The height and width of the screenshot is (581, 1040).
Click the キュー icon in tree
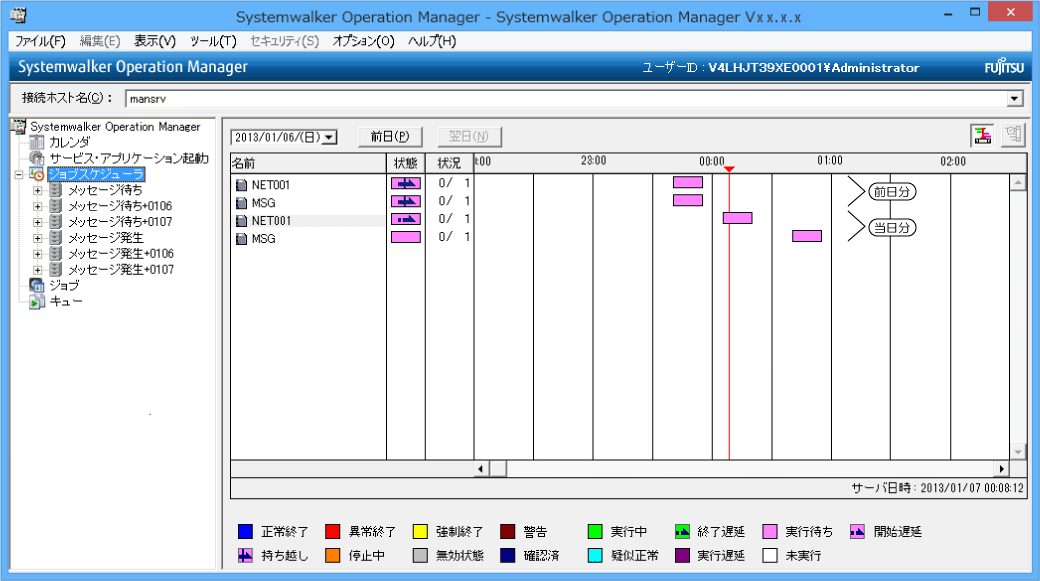click(x=38, y=301)
